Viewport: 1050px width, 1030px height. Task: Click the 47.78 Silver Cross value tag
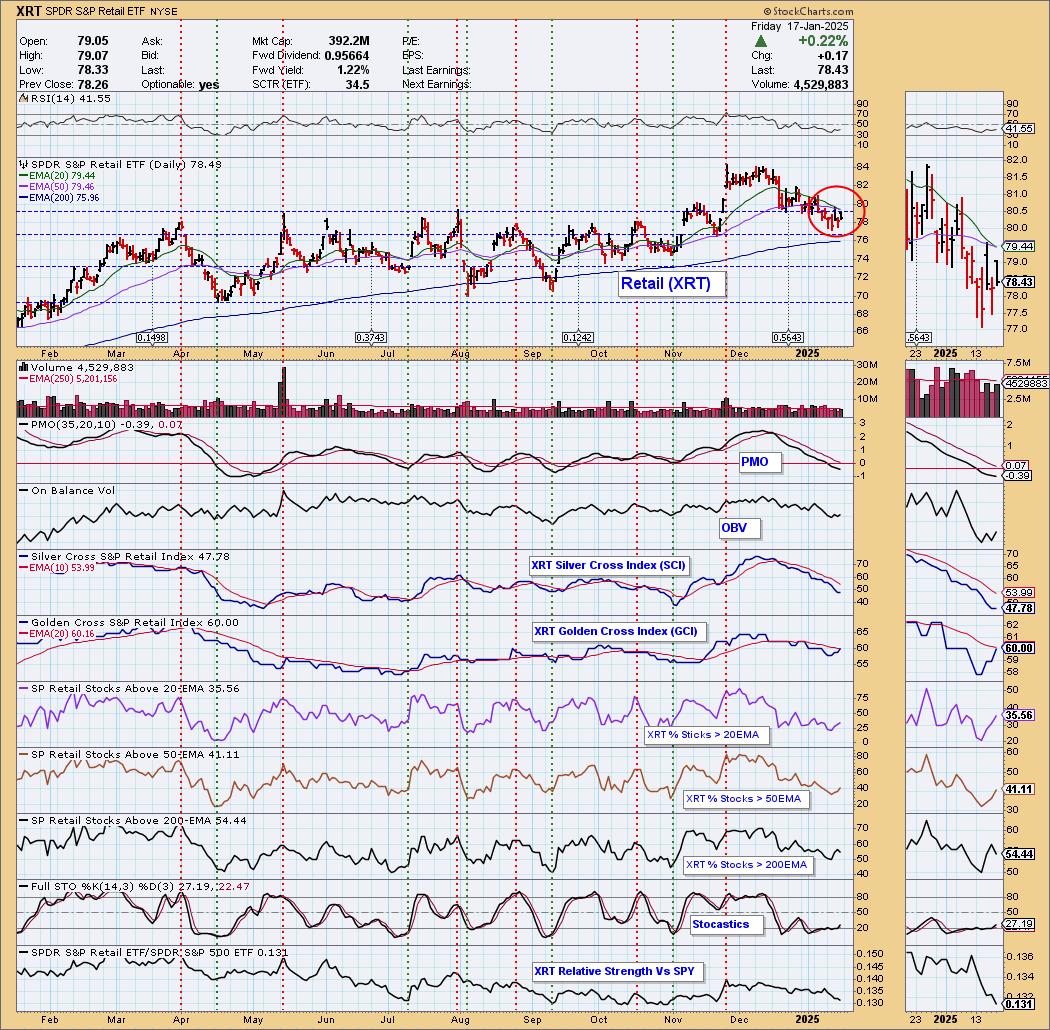(x=1021, y=608)
